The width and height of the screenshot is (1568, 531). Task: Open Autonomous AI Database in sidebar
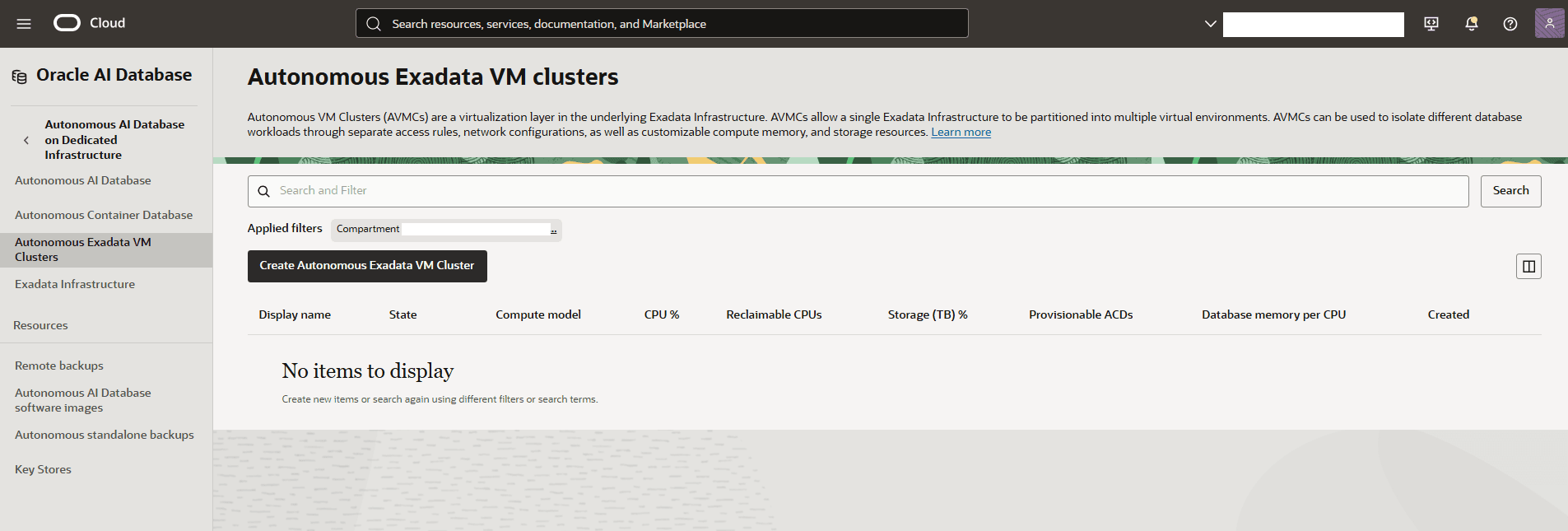[x=83, y=180]
